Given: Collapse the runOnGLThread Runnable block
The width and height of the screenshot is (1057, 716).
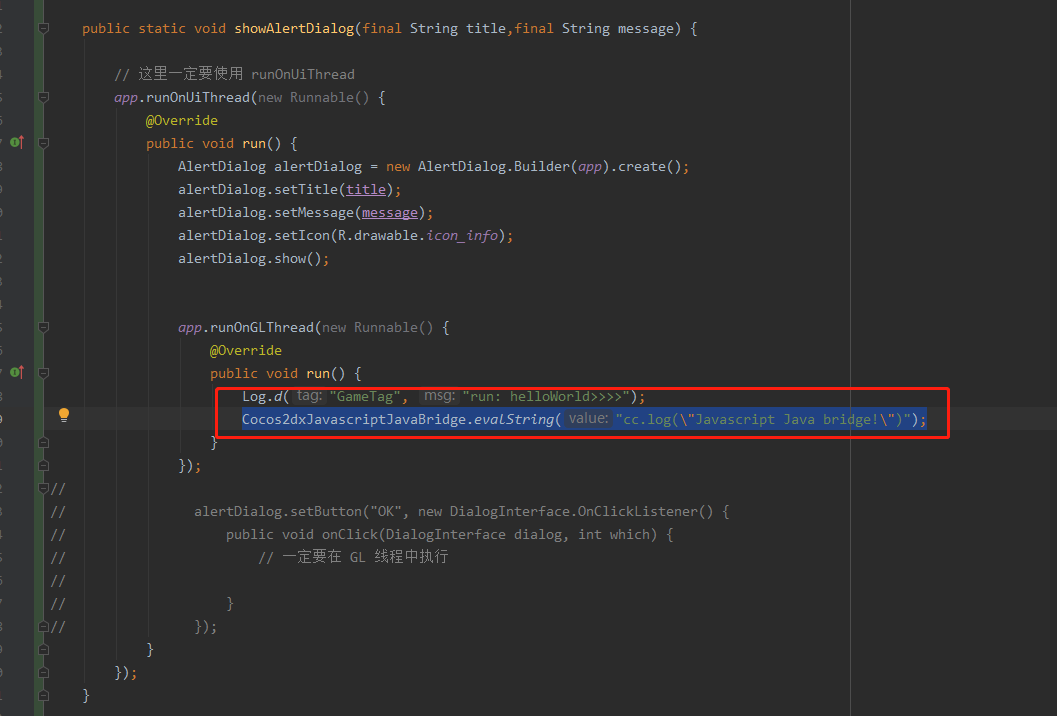Looking at the screenshot, I should 42,327.
